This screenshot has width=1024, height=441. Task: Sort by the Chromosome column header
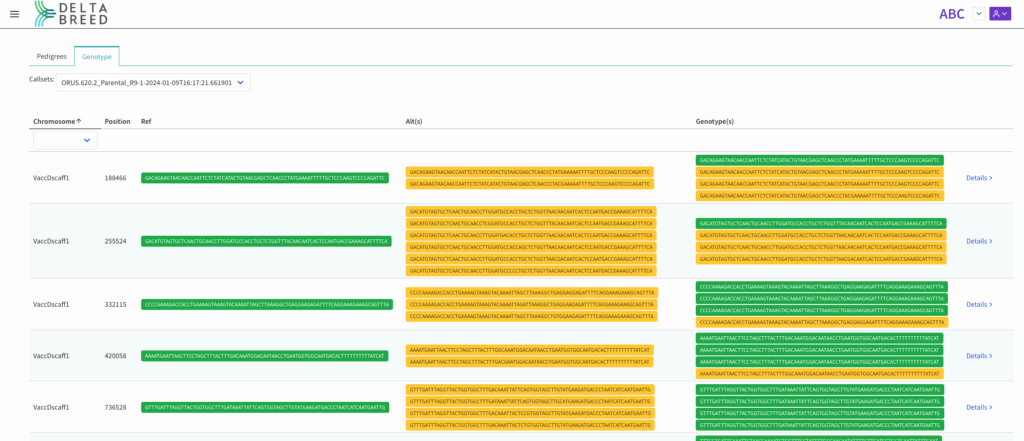(57, 121)
